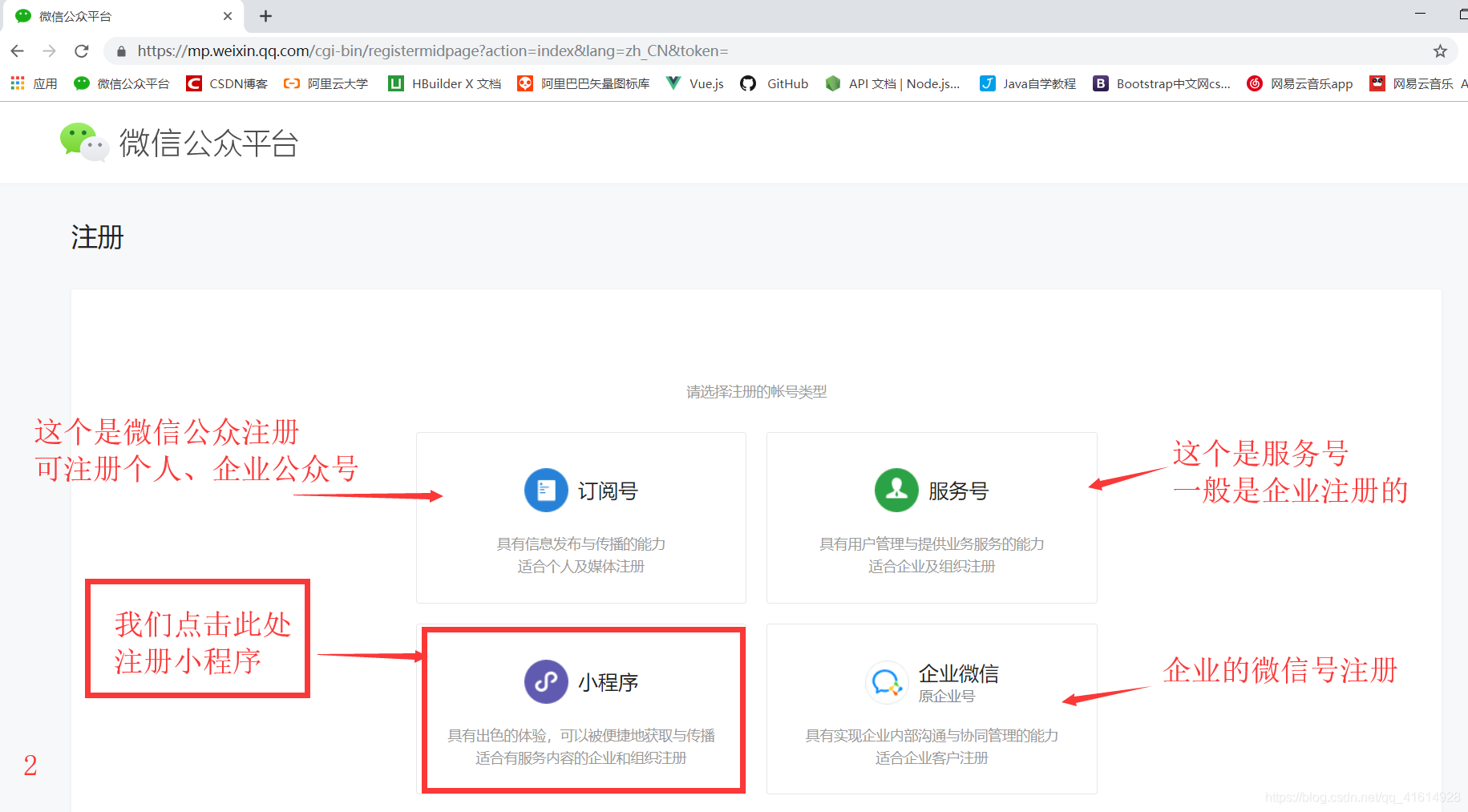Click the purple 小程序 icon

pyautogui.click(x=546, y=681)
